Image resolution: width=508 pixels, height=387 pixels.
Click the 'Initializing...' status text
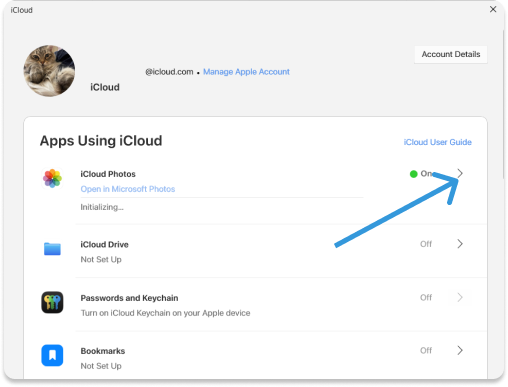[102, 207]
